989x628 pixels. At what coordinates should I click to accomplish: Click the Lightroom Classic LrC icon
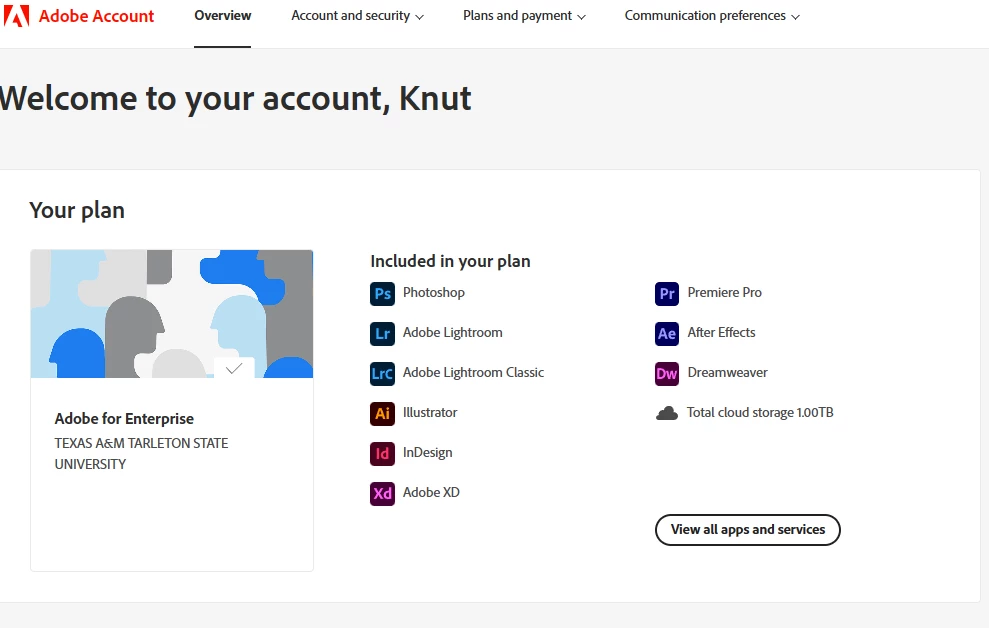click(382, 374)
